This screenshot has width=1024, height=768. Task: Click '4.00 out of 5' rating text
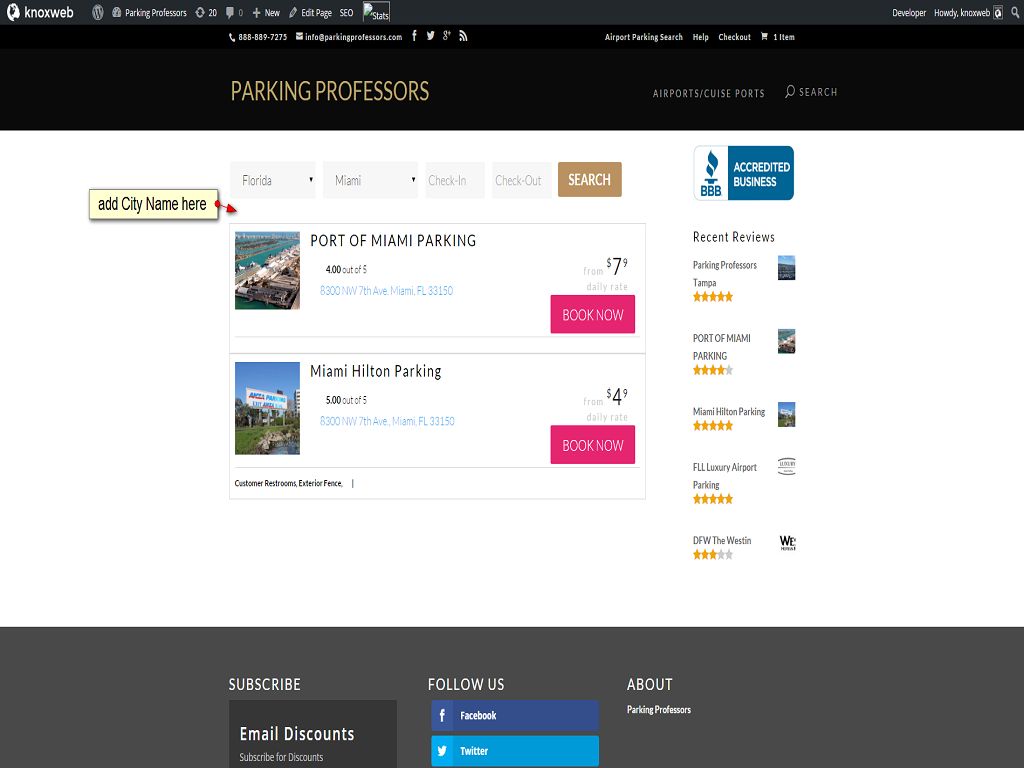(346, 270)
